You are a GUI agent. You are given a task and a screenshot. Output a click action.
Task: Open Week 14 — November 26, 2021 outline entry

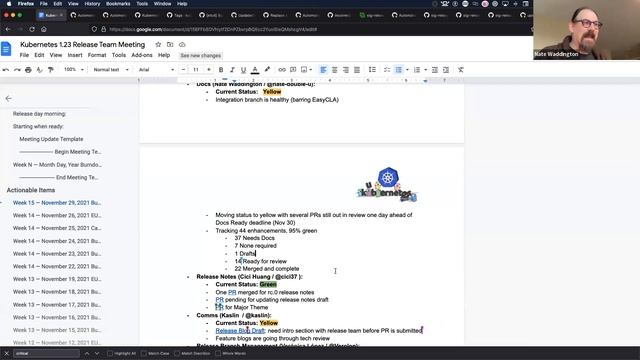[57, 216]
